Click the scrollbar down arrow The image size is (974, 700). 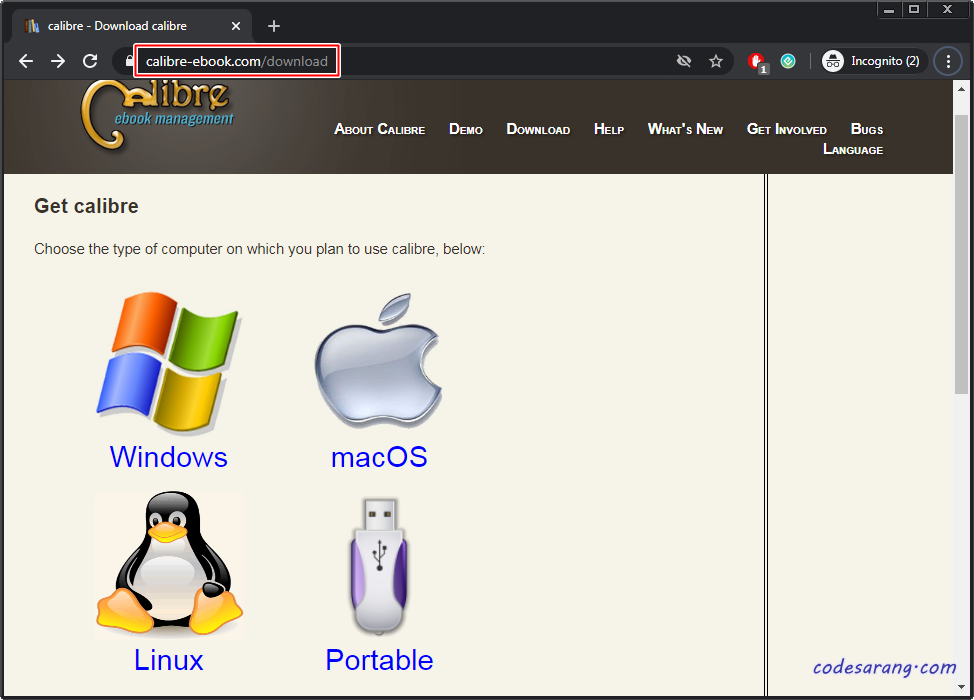click(961, 687)
